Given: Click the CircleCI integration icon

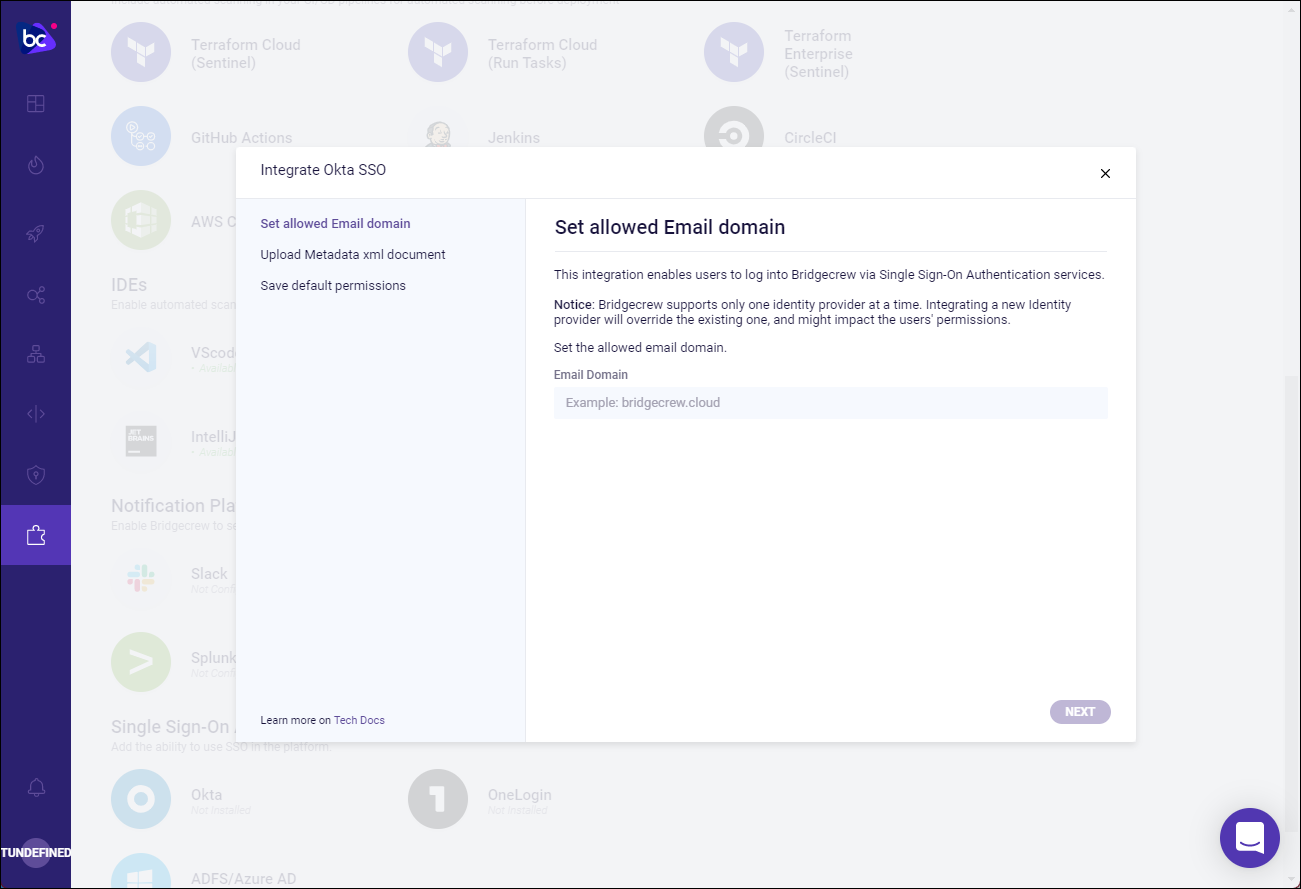Looking at the screenshot, I should (734, 130).
